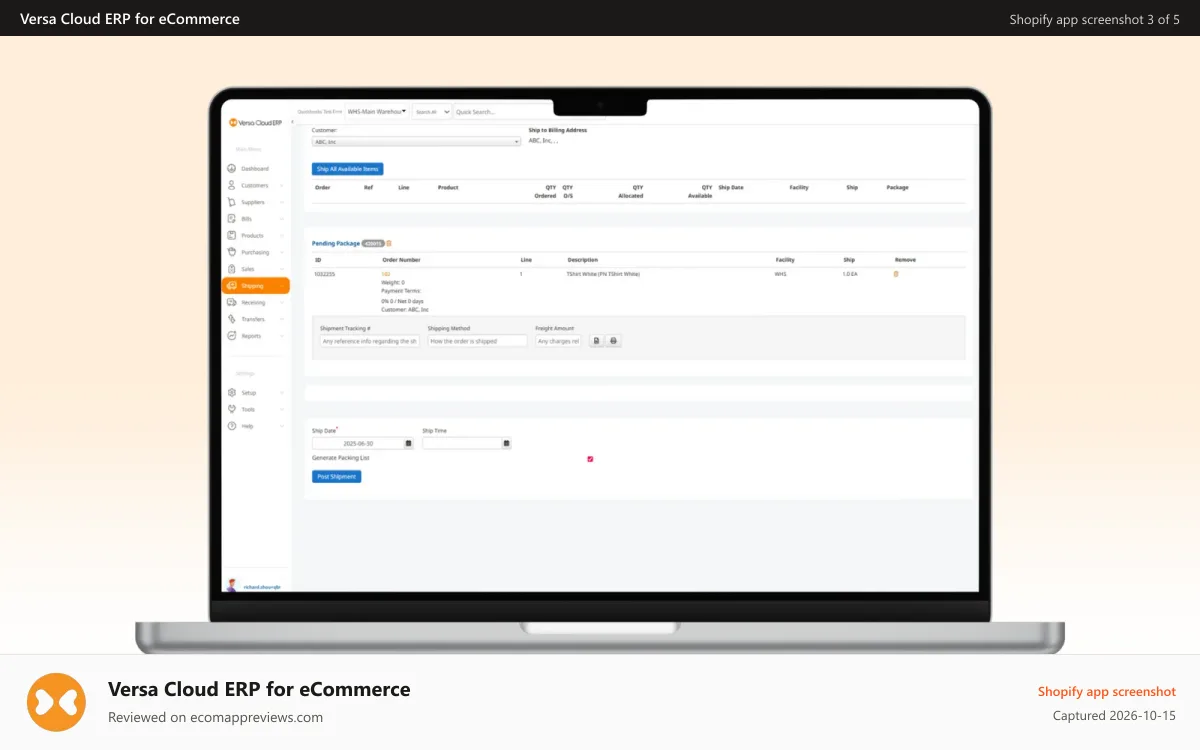The width and height of the screenshot is (1200, 750).
Task: Expand the Purchasing submenu chevron
Action: (282, 253)
